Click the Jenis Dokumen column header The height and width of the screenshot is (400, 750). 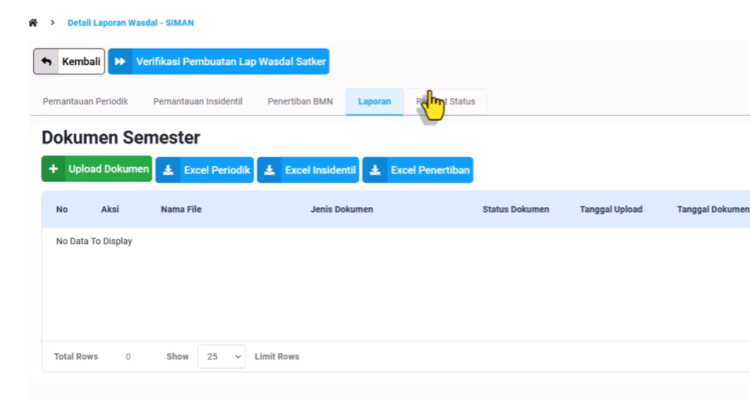pyautogui.click(x=342, y=209)
